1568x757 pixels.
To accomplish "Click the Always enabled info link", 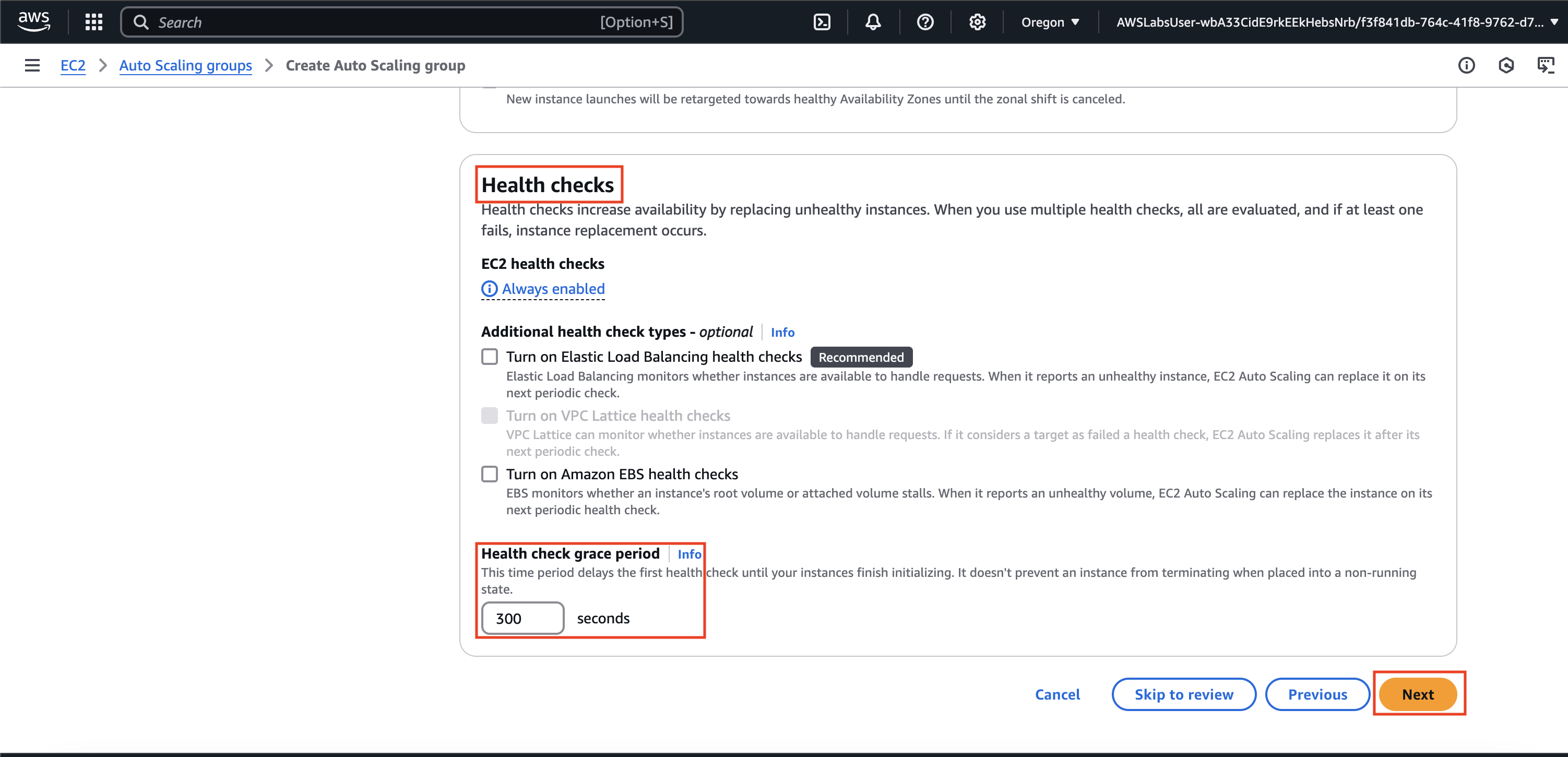I will point(552,289).
